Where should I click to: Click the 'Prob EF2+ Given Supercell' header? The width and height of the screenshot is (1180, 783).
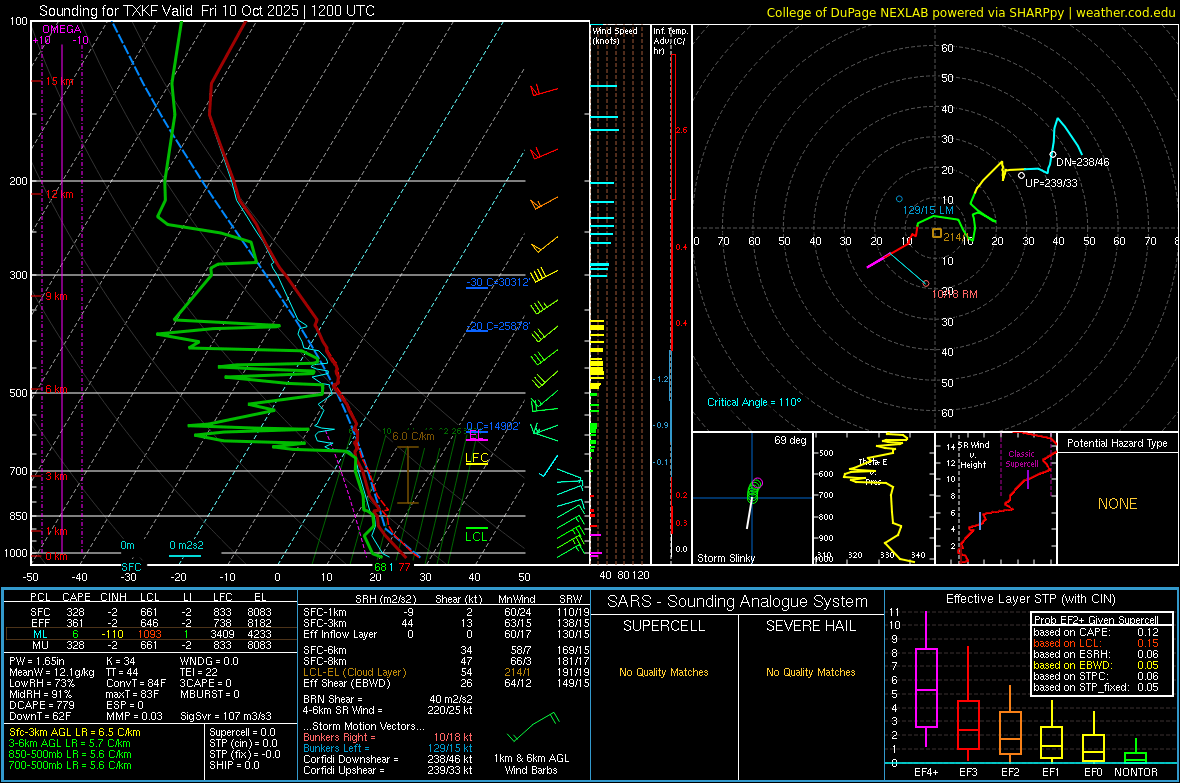point(1096,620)
